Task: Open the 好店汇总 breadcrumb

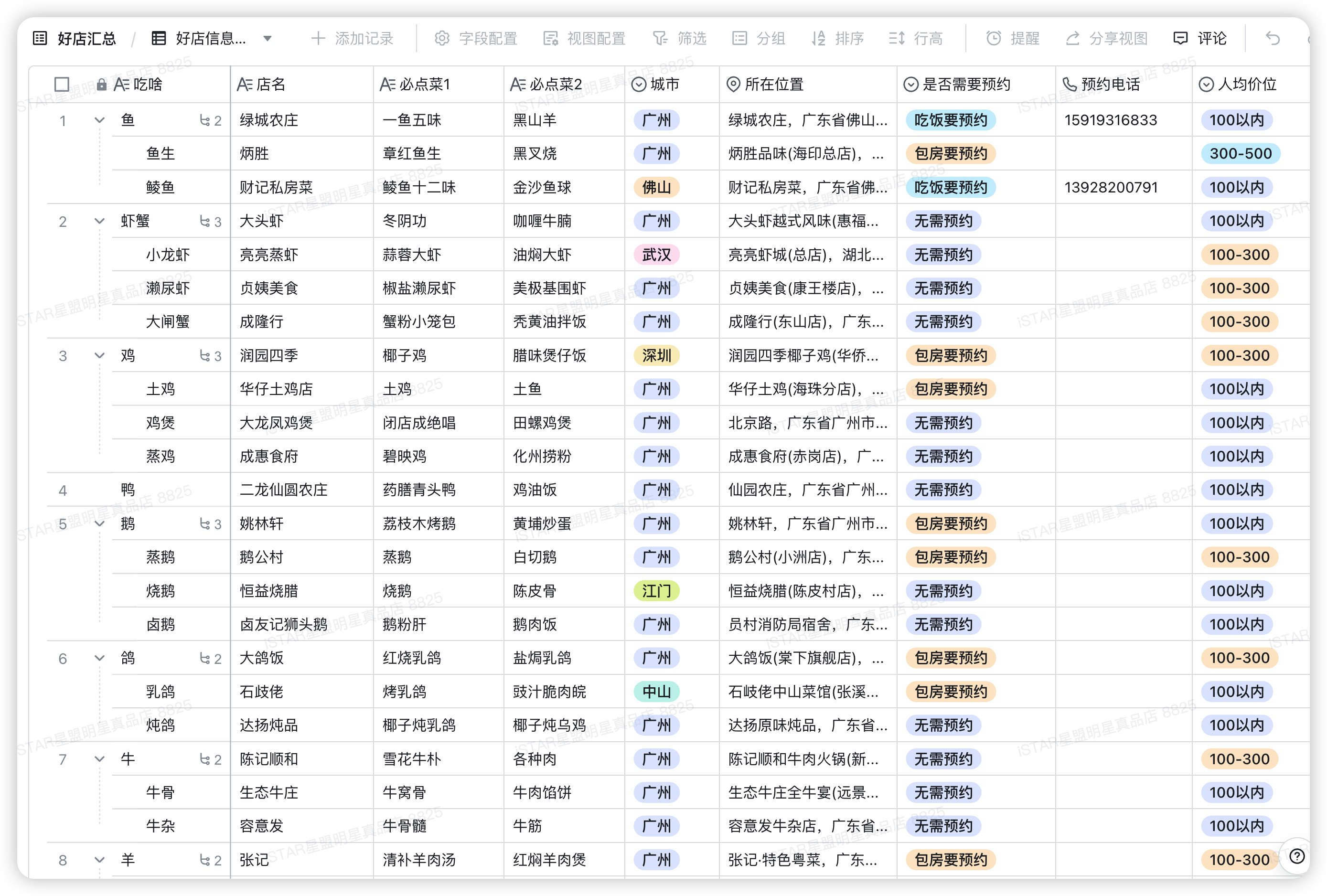Action: pyautogui.click(x=75, y=38)
